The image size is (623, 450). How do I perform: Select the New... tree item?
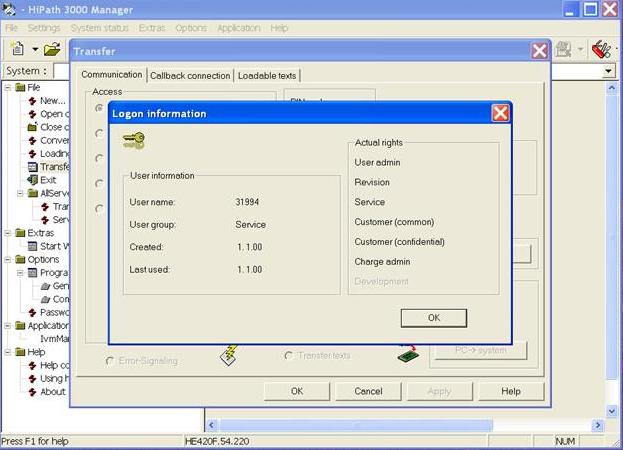click(52, 100)
